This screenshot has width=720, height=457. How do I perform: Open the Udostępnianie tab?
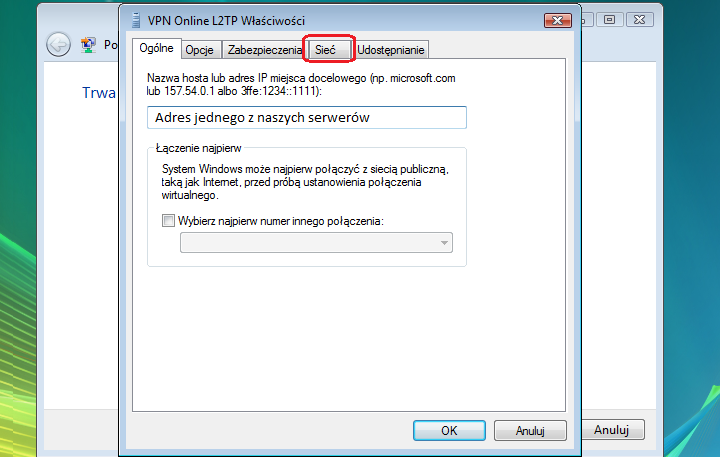(391, 50)
